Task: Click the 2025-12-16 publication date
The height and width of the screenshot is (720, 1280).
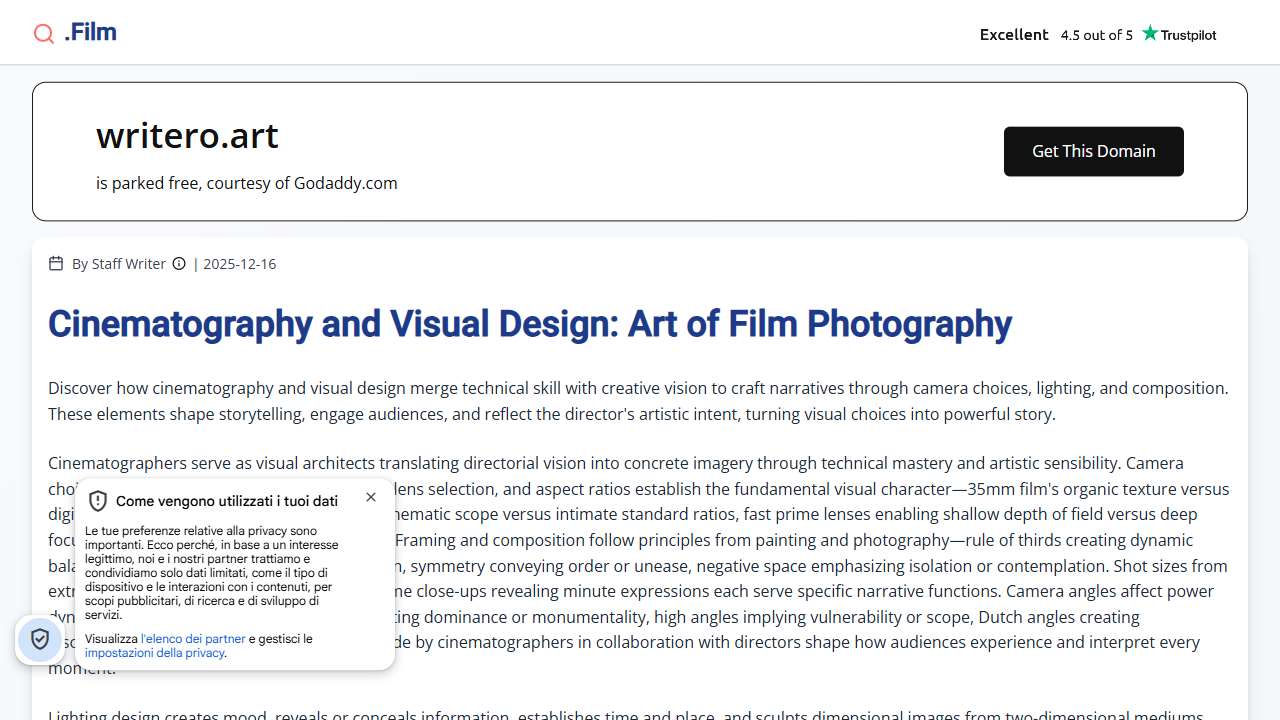Action: [239, 264]
